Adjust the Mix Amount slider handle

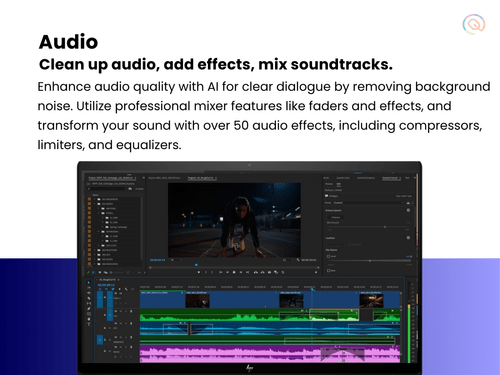click(385, 227)
